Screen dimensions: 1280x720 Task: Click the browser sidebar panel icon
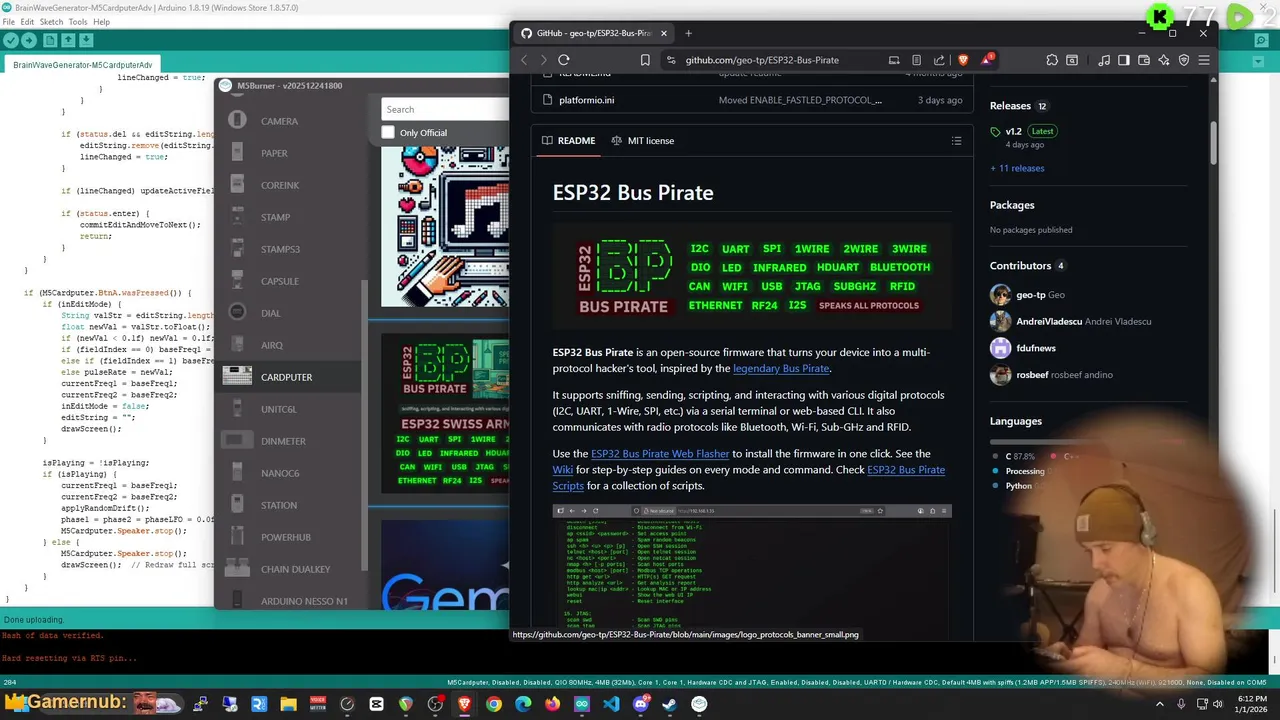pos(1124,60)
